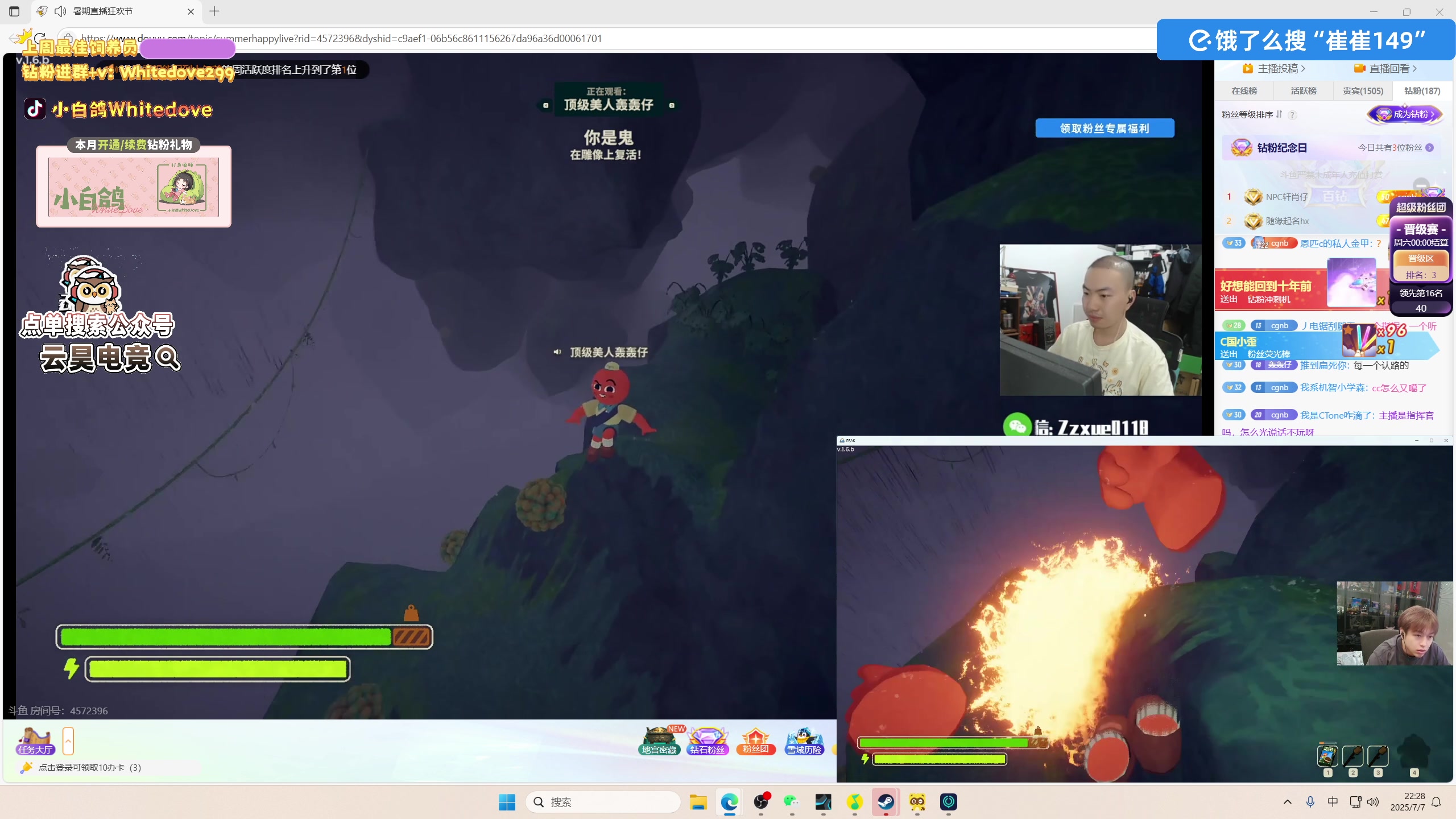The image size is (1456, 819).
Task: Open OBS Studio from taskbar
Action: [x=761, y=802]
